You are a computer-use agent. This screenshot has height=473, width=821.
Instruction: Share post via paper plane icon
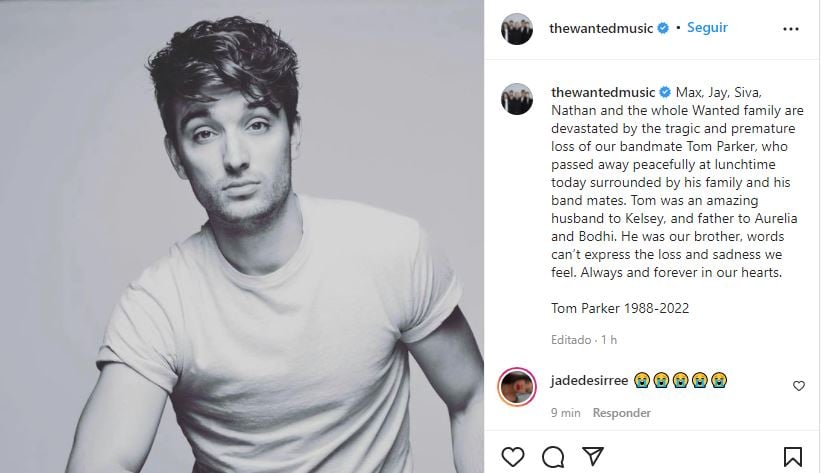pyautogui.click(x=592, y=456)
